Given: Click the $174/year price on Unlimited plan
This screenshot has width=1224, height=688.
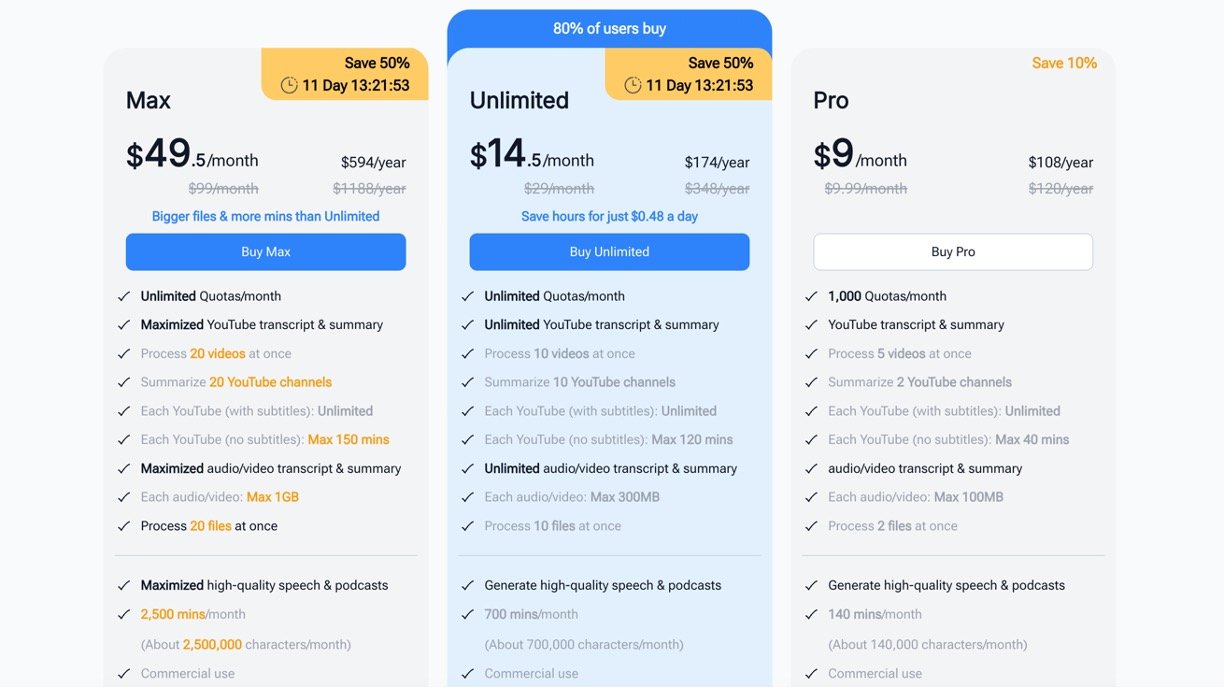Looking at the screenshot, I should tap(717, 162).
